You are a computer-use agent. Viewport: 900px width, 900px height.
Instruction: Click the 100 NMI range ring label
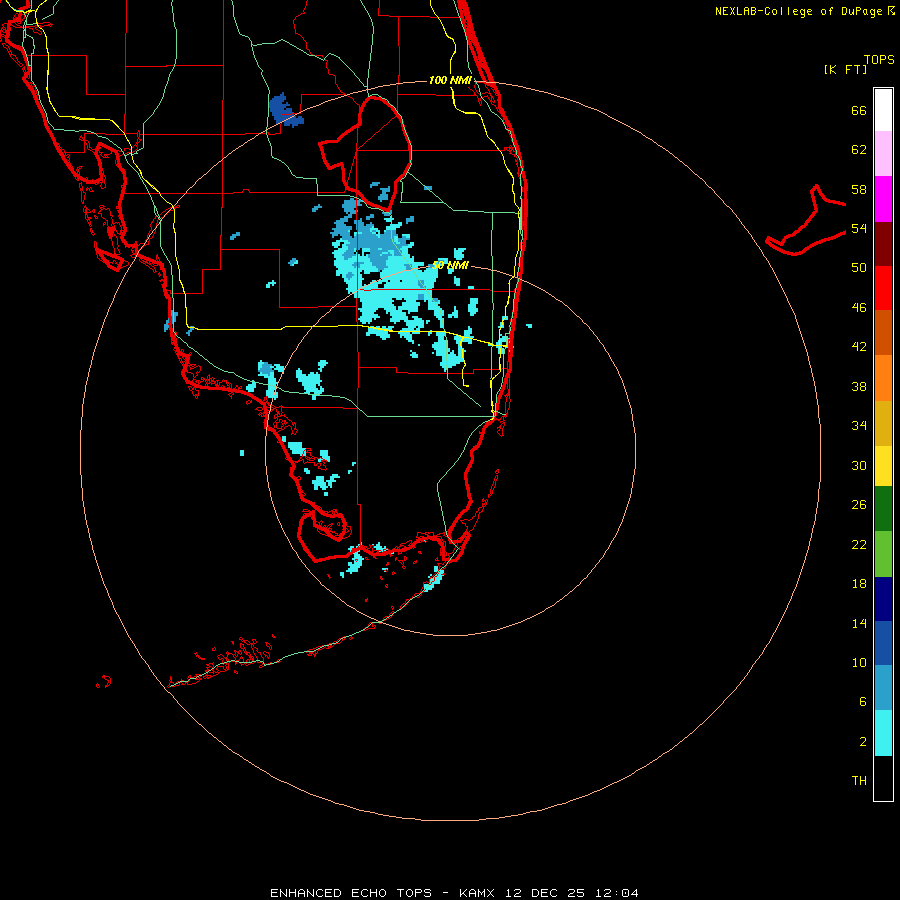(x=451, y=80)
